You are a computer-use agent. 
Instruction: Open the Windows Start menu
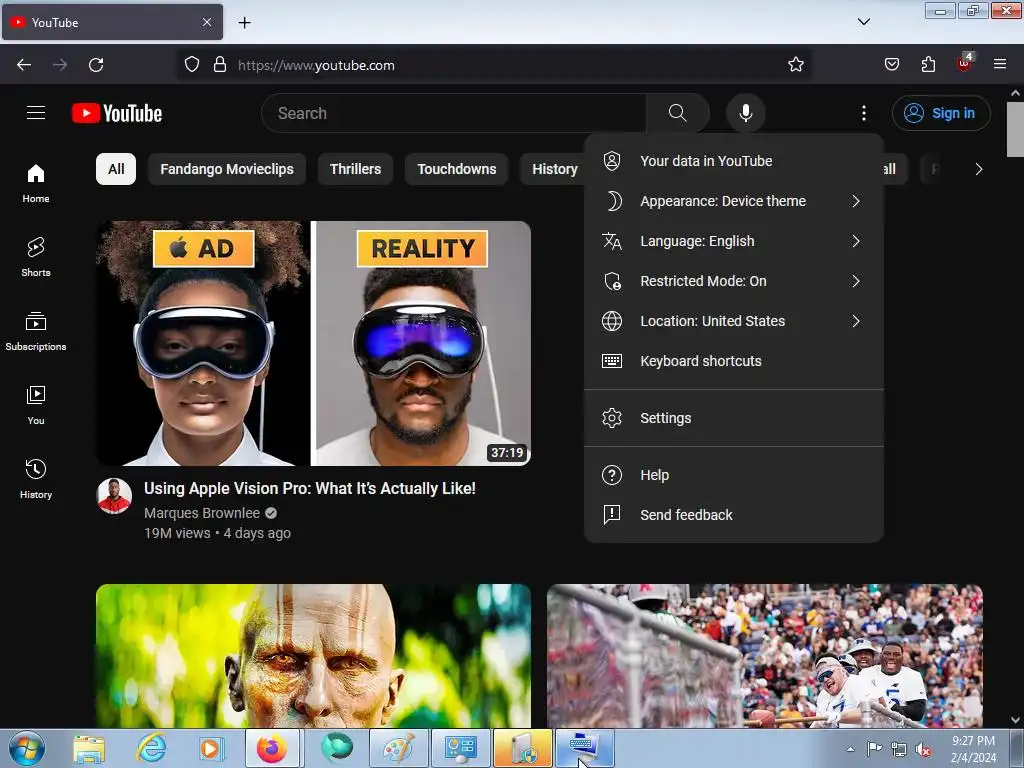pos(27,748)
